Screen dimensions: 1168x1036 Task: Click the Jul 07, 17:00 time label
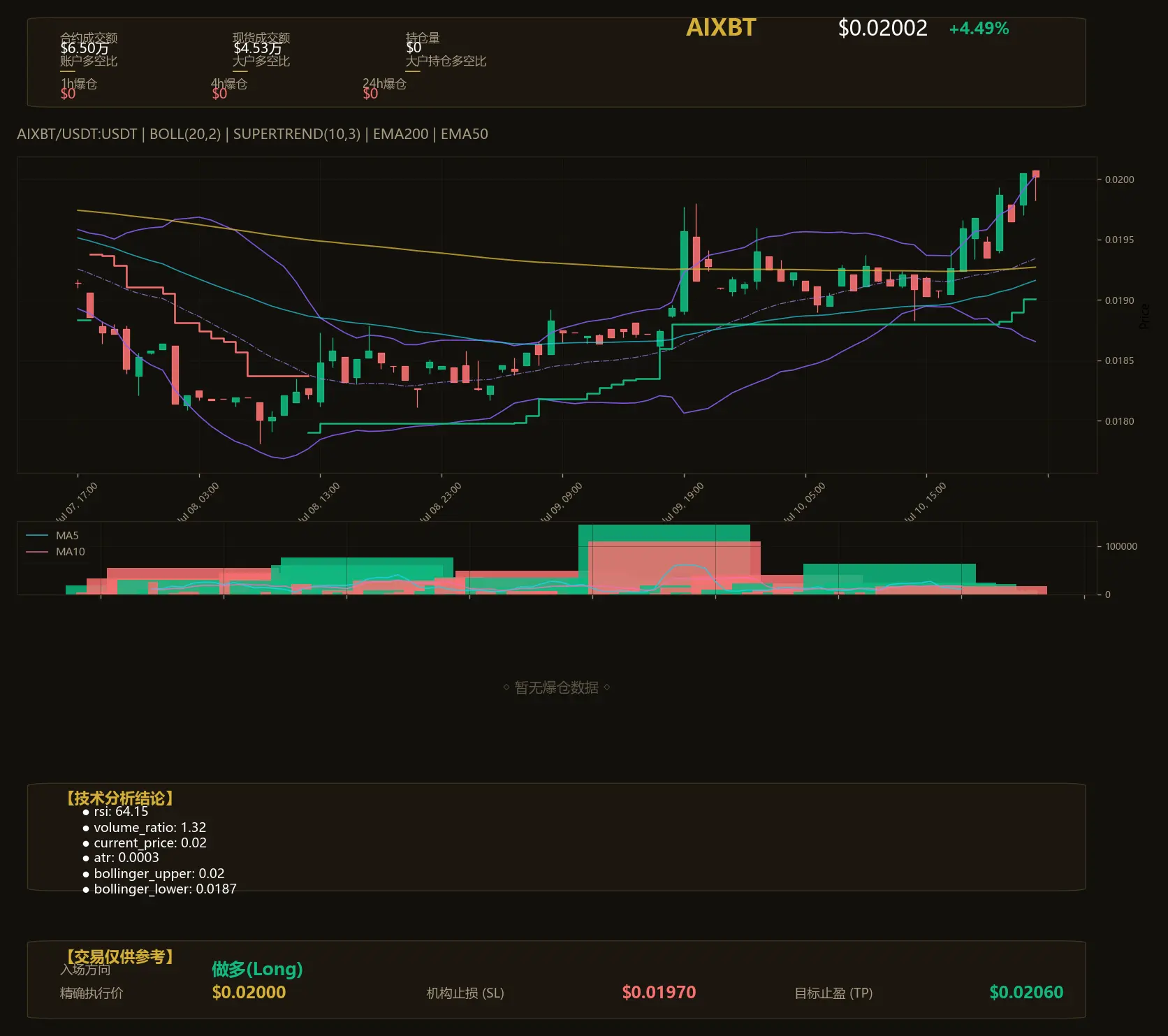click(76, 502)
